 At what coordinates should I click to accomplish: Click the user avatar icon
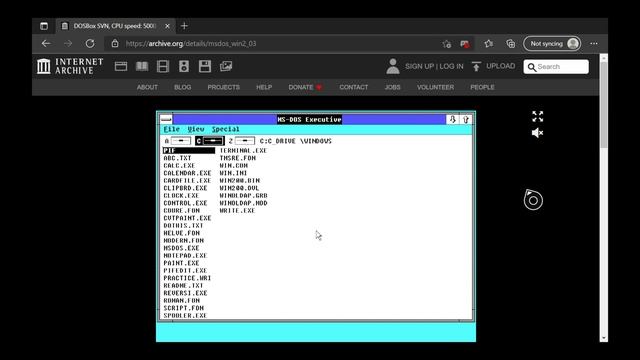click(x=393, y=66)
